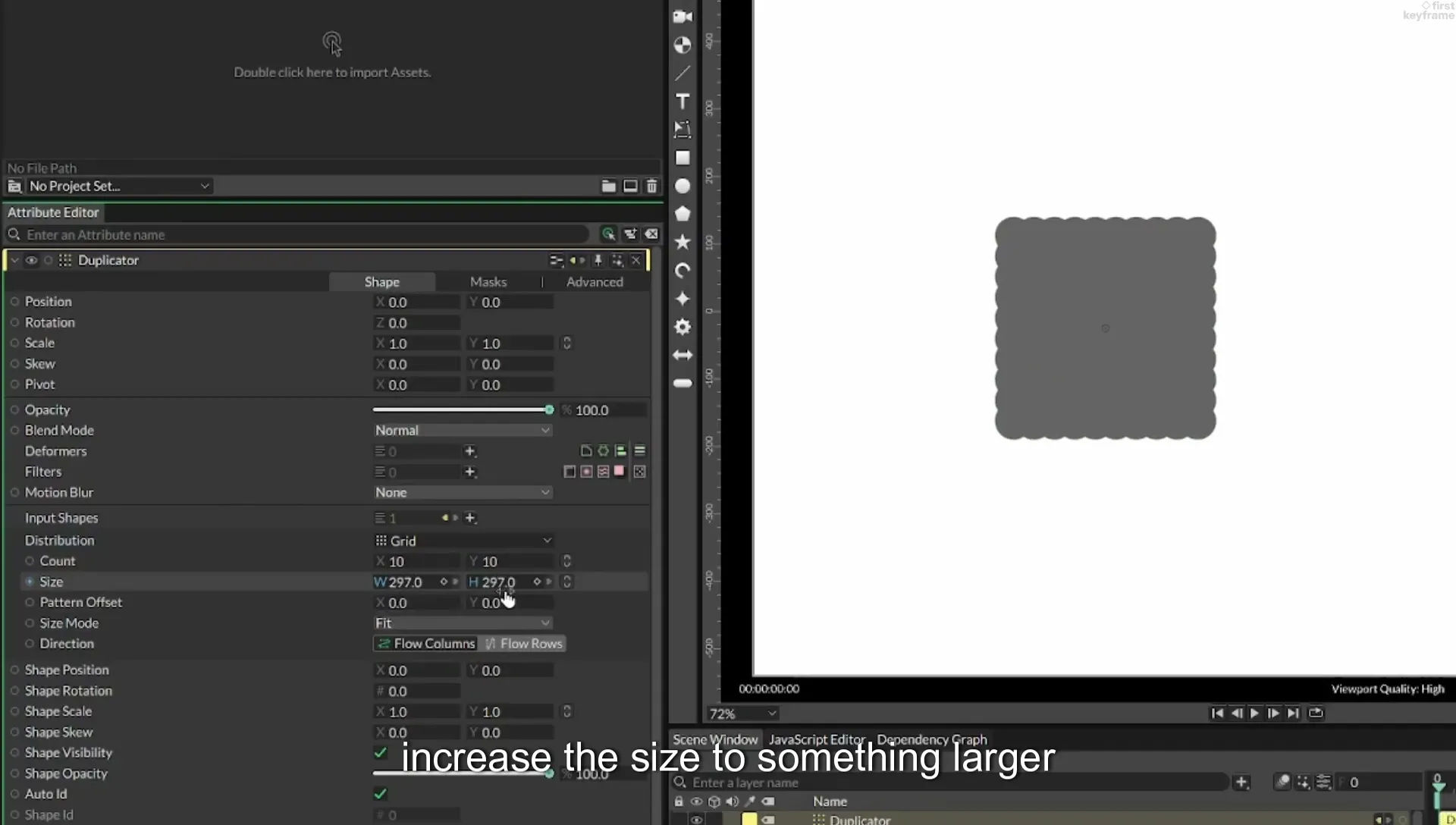The width and height of the screenshot is (1456, 825).
Task: Open the Dependency Graph tab
Action: [932, 739]
